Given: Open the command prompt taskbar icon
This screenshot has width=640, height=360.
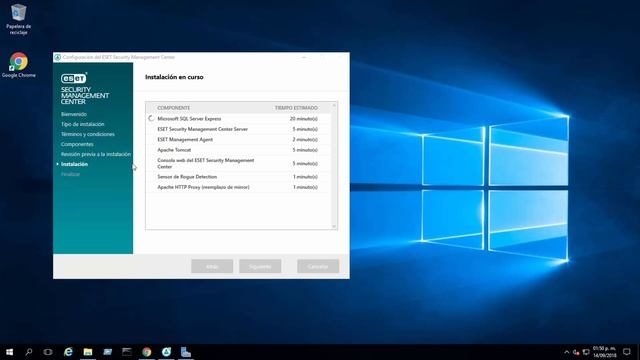Looking at the screenshot, I should pyautogui.click(x=127, y=352).
